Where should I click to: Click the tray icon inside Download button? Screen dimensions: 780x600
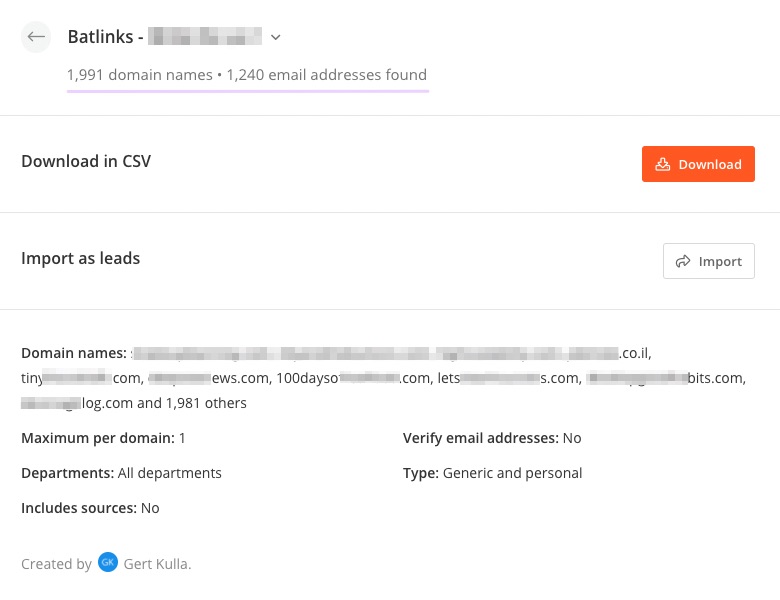pyautogui.click(x=663, y=164)
